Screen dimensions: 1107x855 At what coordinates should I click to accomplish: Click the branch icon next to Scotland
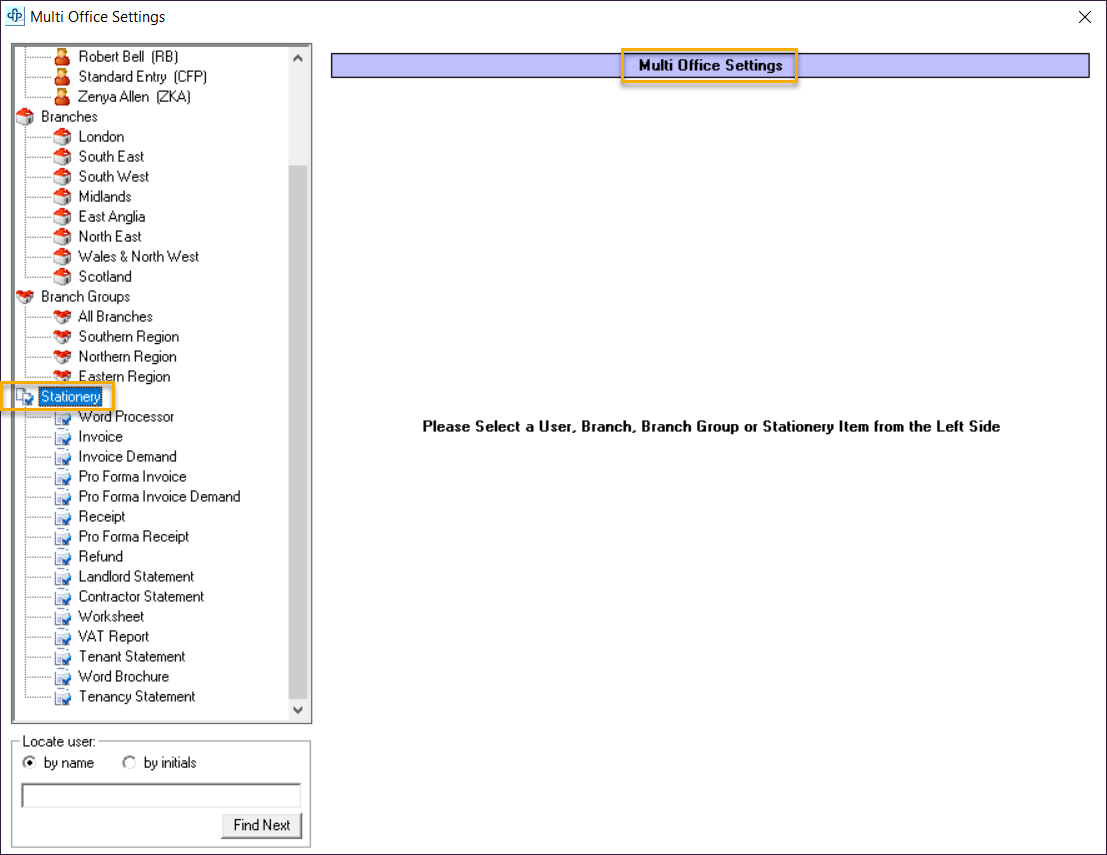62,276
